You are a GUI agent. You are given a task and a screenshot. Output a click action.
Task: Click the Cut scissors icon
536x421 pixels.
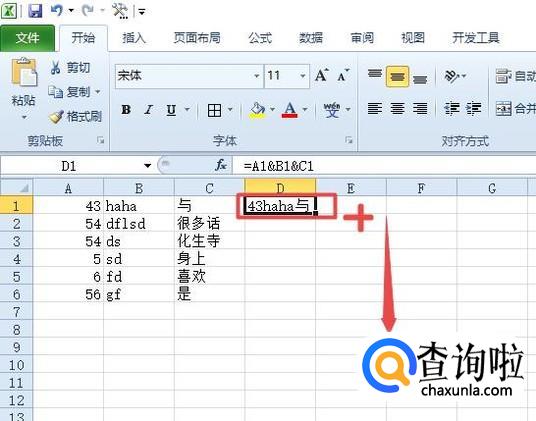click(x=55, y=67)
